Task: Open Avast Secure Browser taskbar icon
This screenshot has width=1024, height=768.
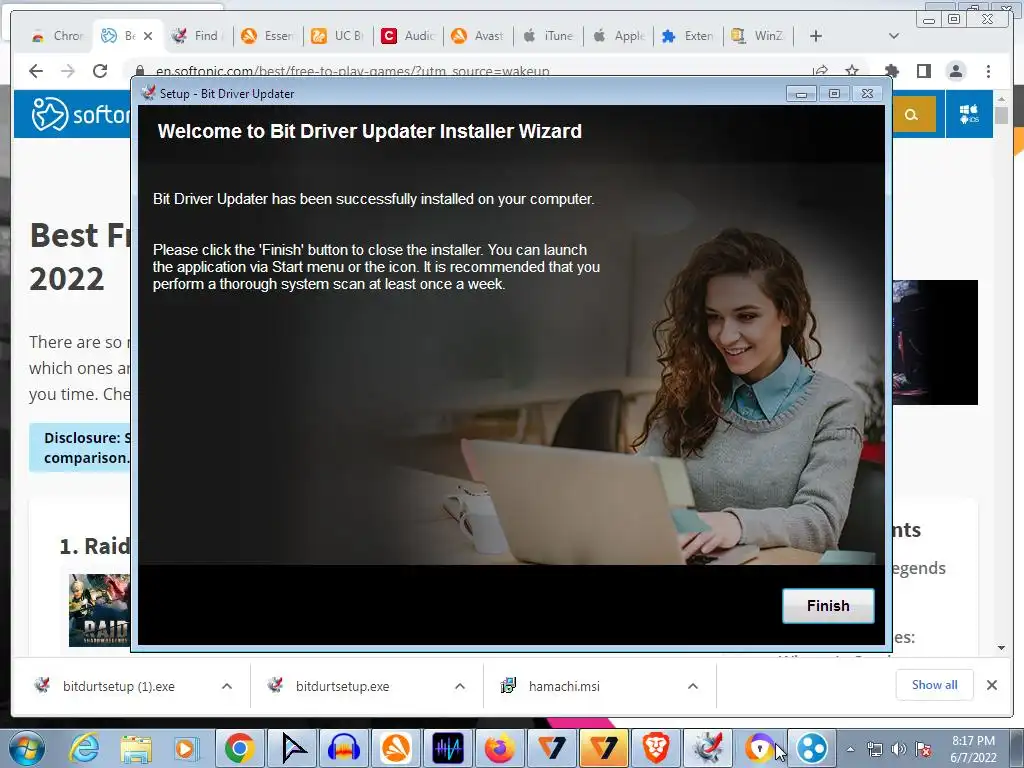Action: 396,748
